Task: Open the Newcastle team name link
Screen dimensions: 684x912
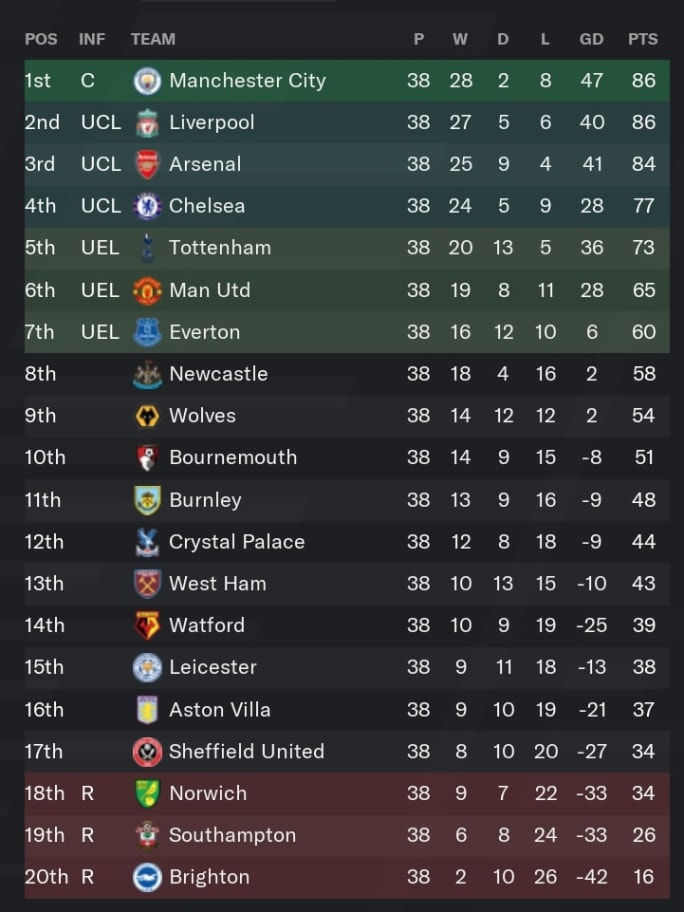Action: pyautogui.click(x=219, y=374)
